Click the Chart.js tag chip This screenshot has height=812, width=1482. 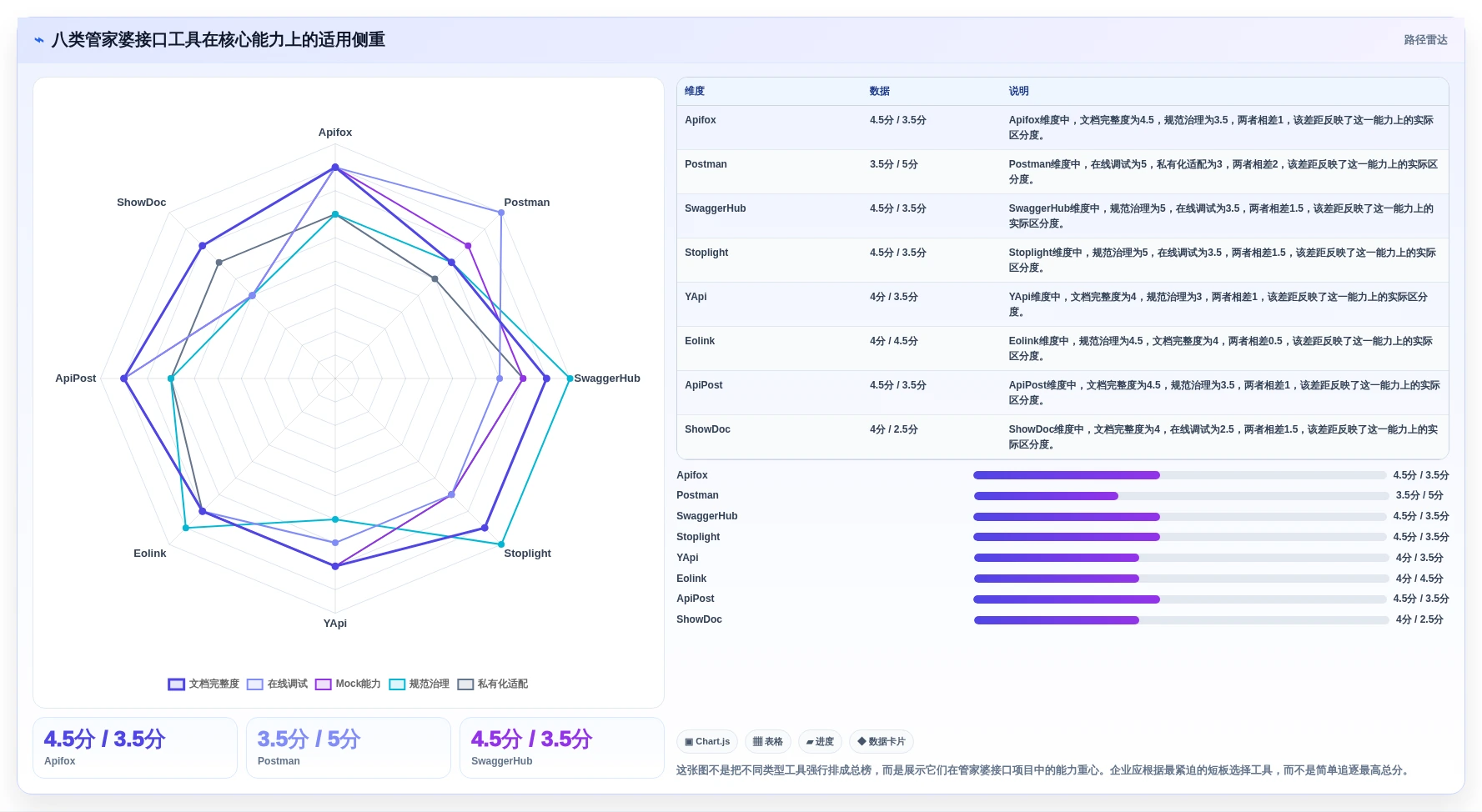[707, 741]
